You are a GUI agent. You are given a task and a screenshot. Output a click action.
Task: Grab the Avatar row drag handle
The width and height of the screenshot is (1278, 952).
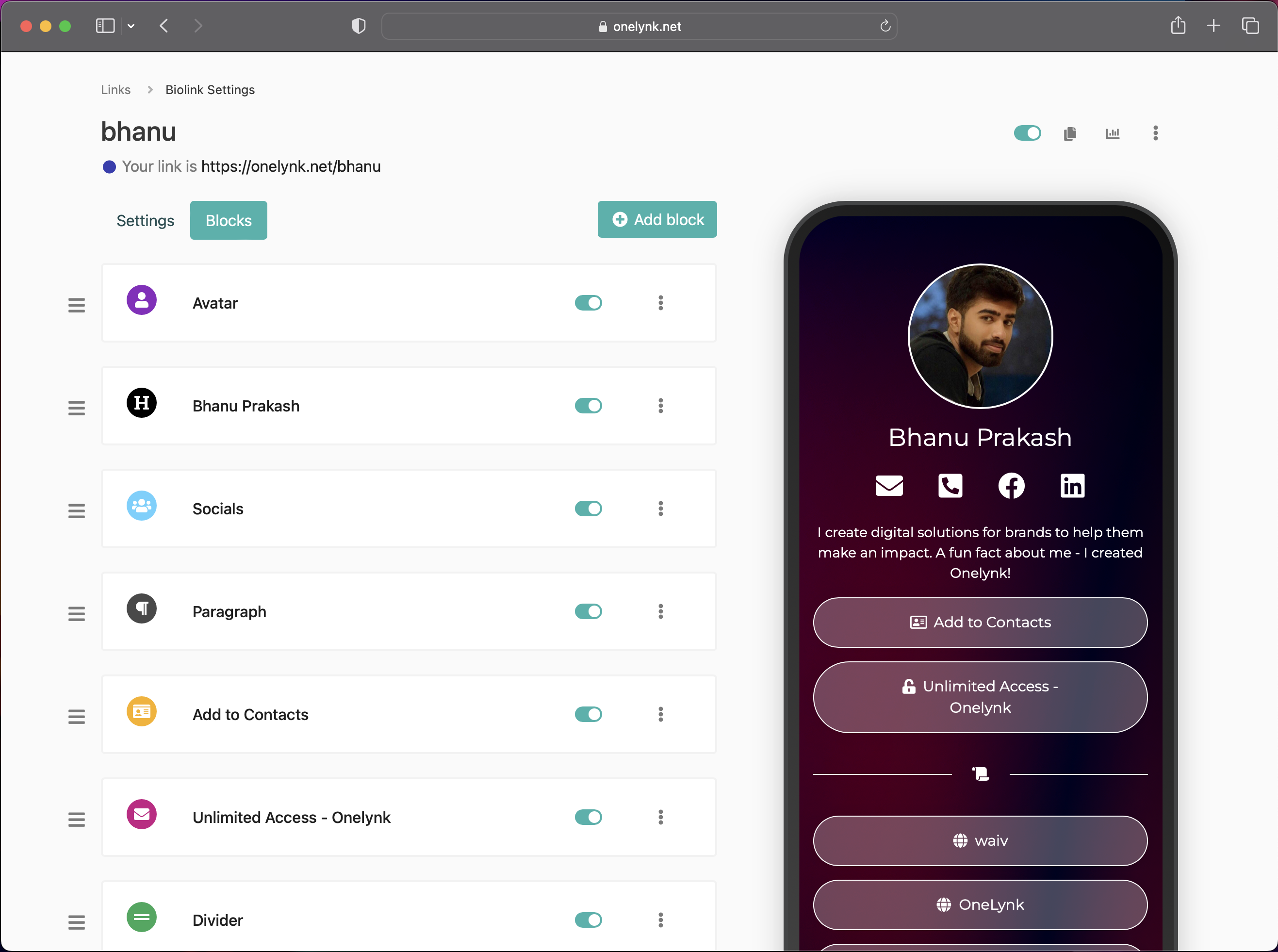77,305
